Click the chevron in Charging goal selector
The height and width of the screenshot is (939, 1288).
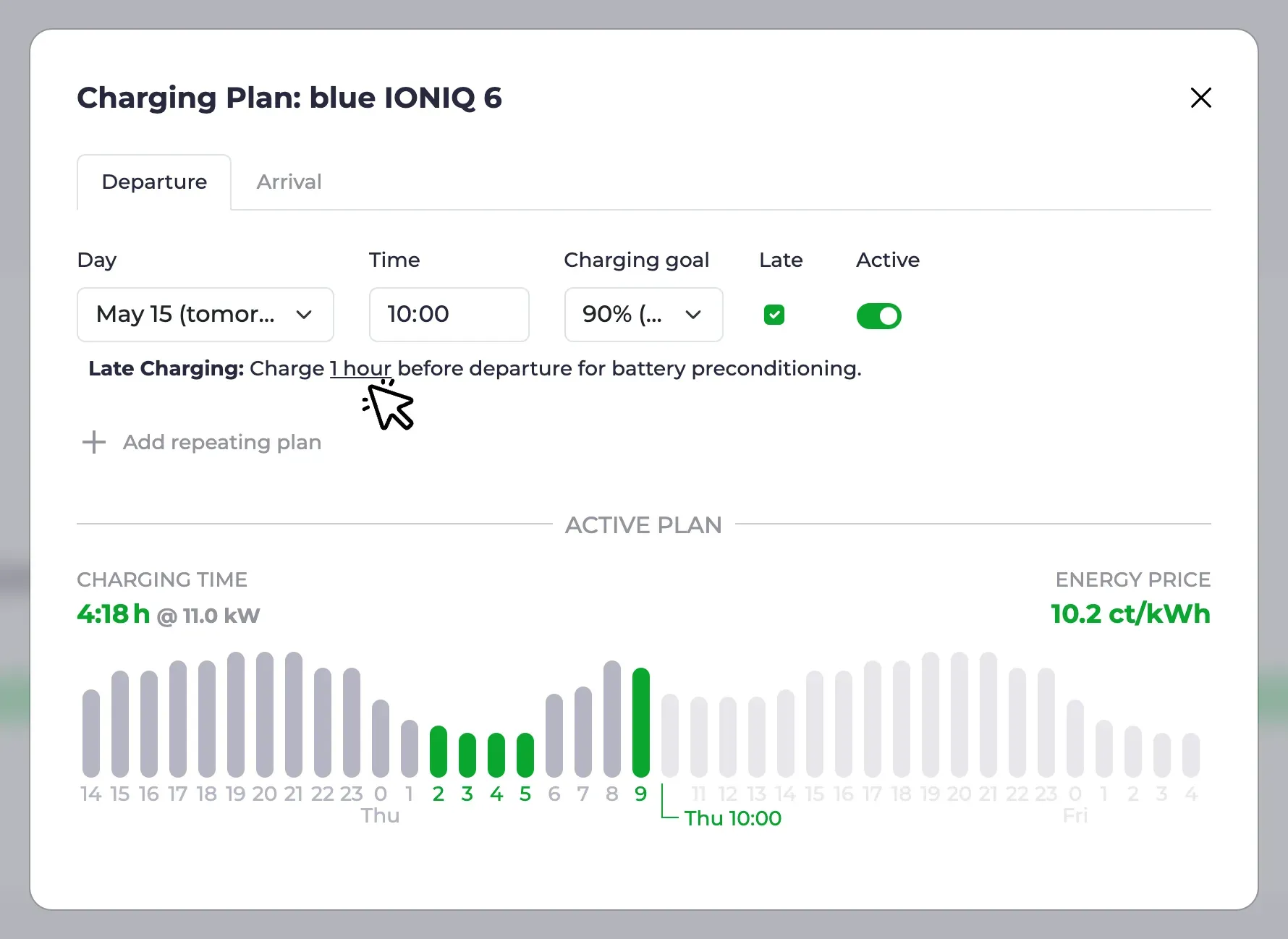[693, 315]
